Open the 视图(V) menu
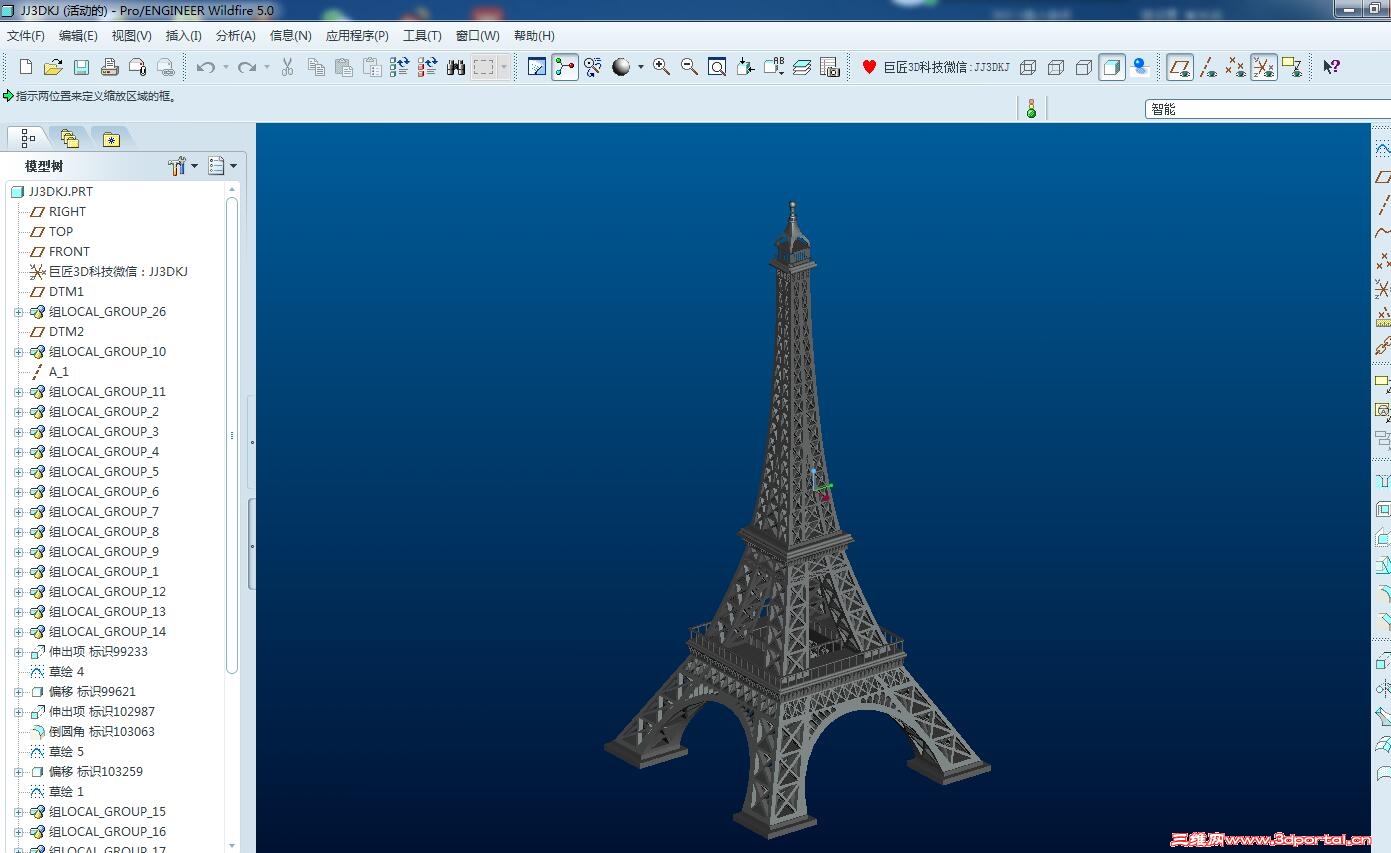The image size is (1391, 853). 131,35
